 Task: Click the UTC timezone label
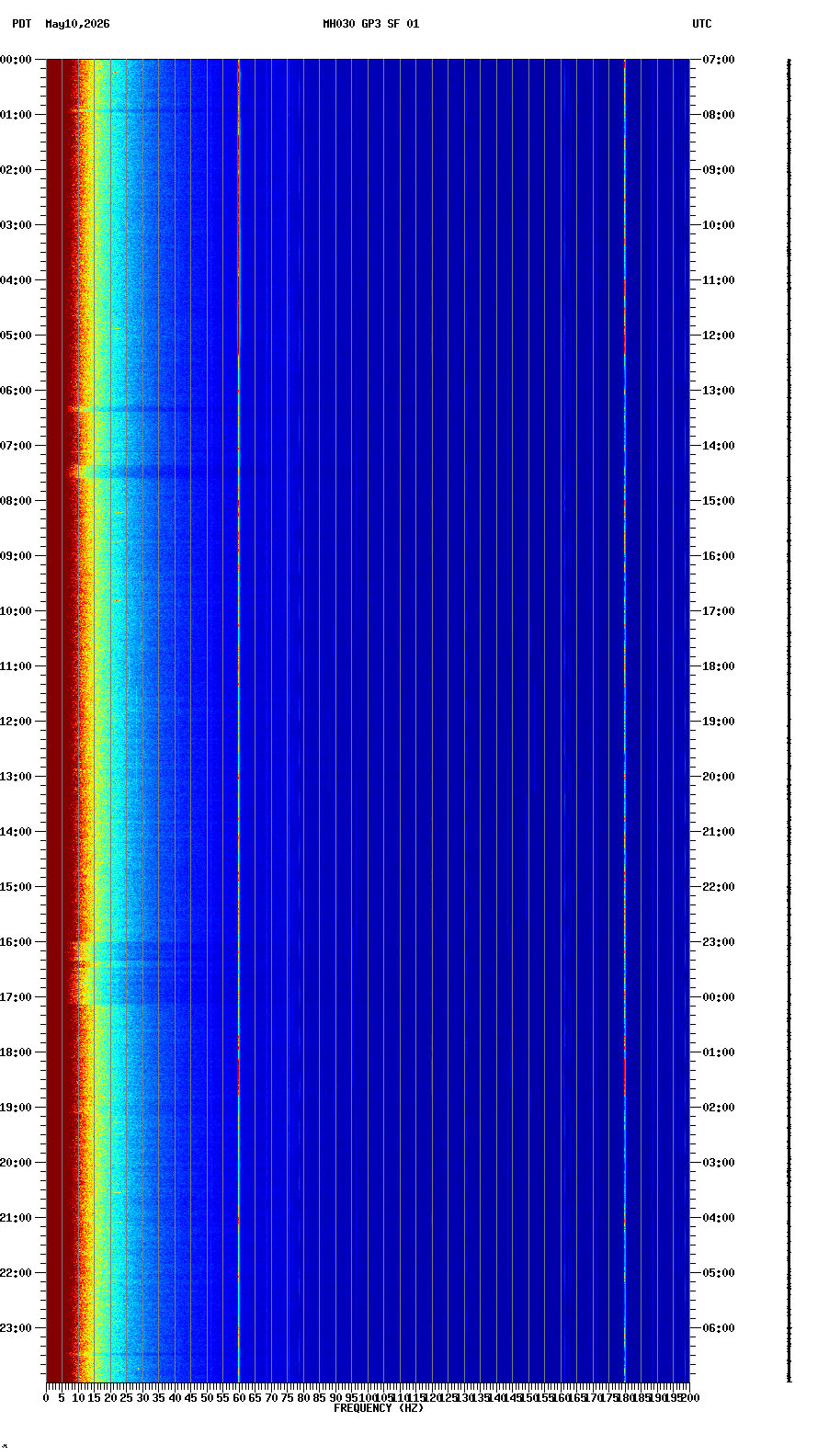click(702, 24)
